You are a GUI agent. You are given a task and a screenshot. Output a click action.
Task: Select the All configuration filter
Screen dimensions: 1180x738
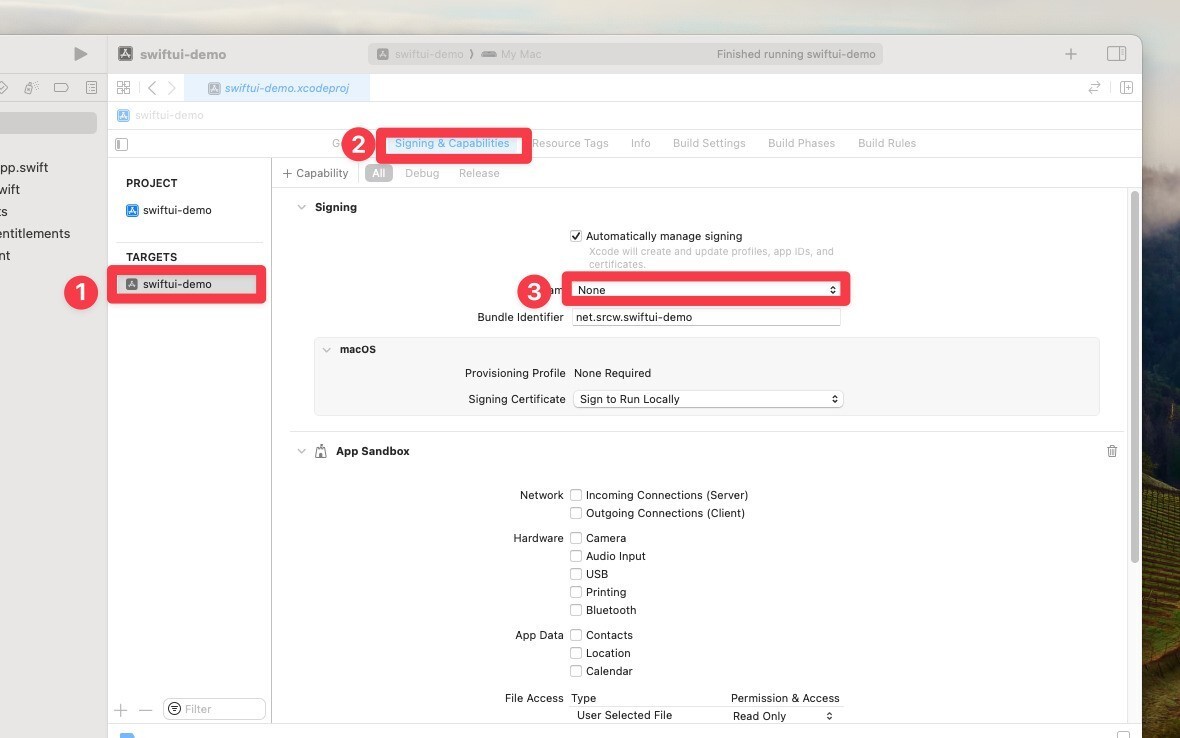(379, 173)
